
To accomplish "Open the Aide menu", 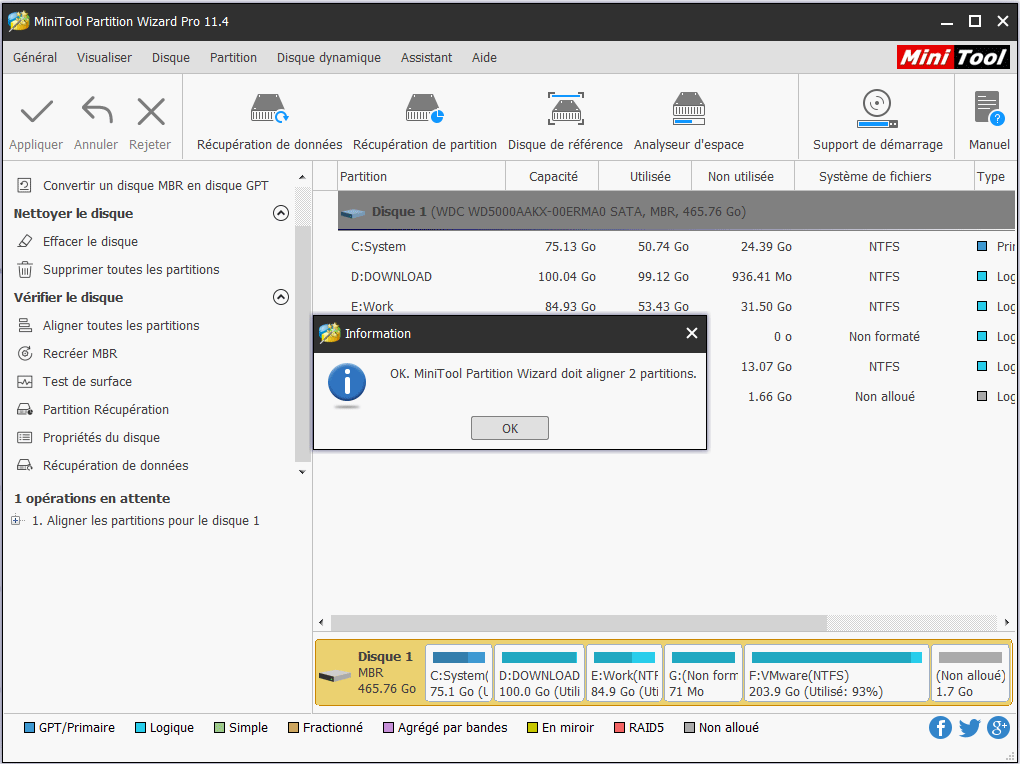I will click(484, 57).
